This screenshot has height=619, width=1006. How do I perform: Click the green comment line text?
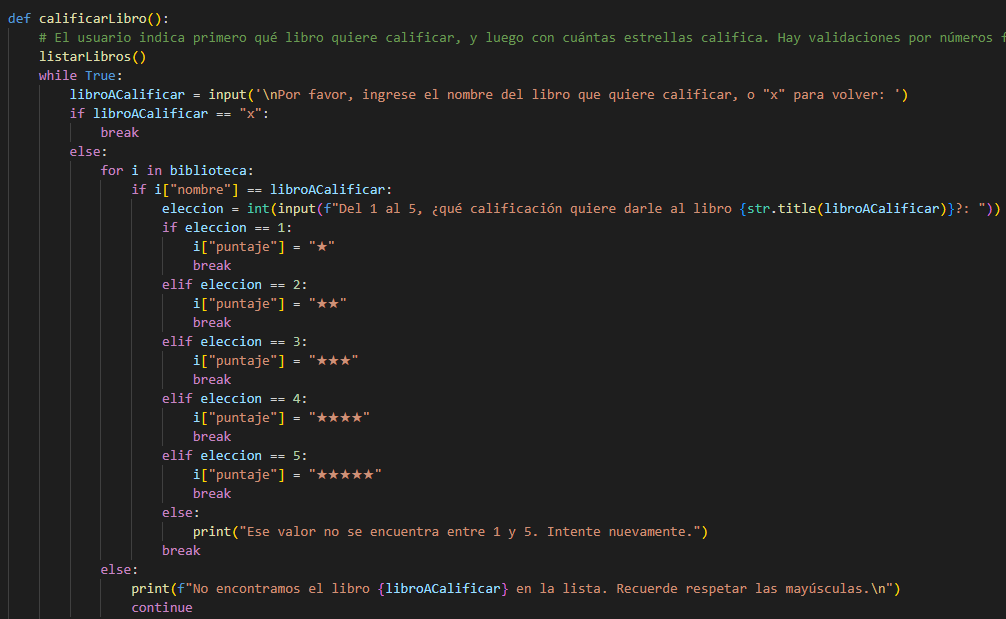[522, 38]
